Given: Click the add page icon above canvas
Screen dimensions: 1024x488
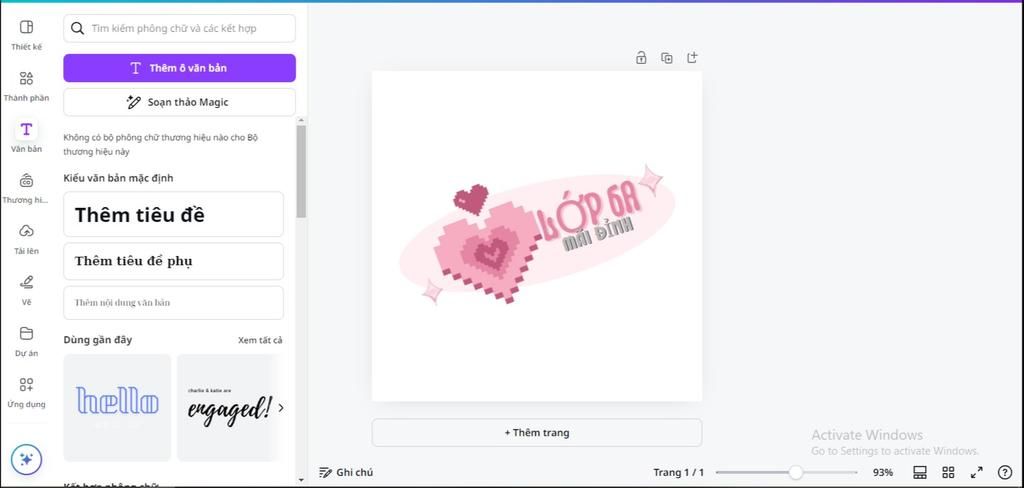Looking at the screenshot, I should [692, 58].
